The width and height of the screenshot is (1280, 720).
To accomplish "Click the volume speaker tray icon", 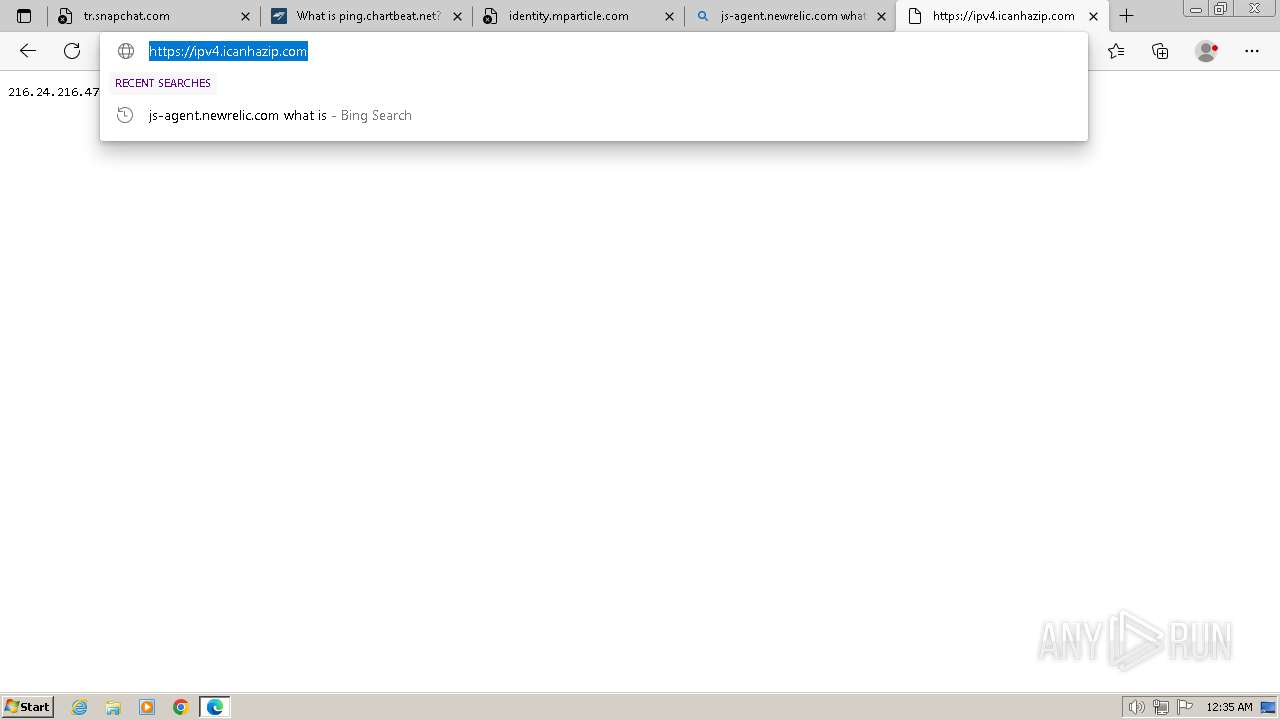I will pyautogui.click(x=1136, y=707).
